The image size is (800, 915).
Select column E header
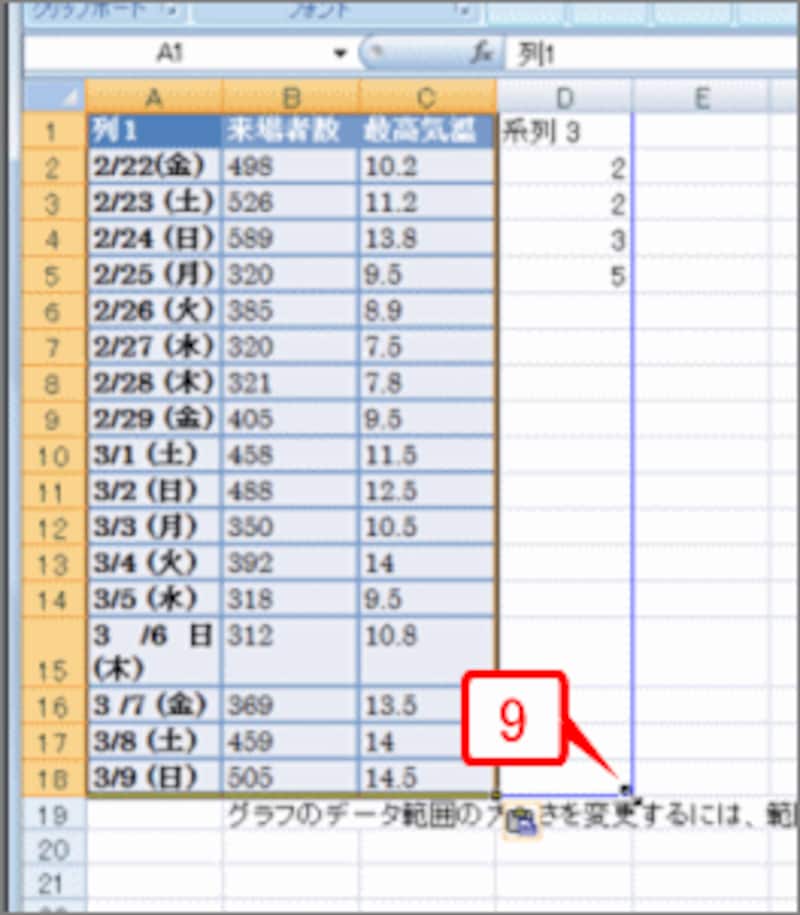[x=700, y=98]
